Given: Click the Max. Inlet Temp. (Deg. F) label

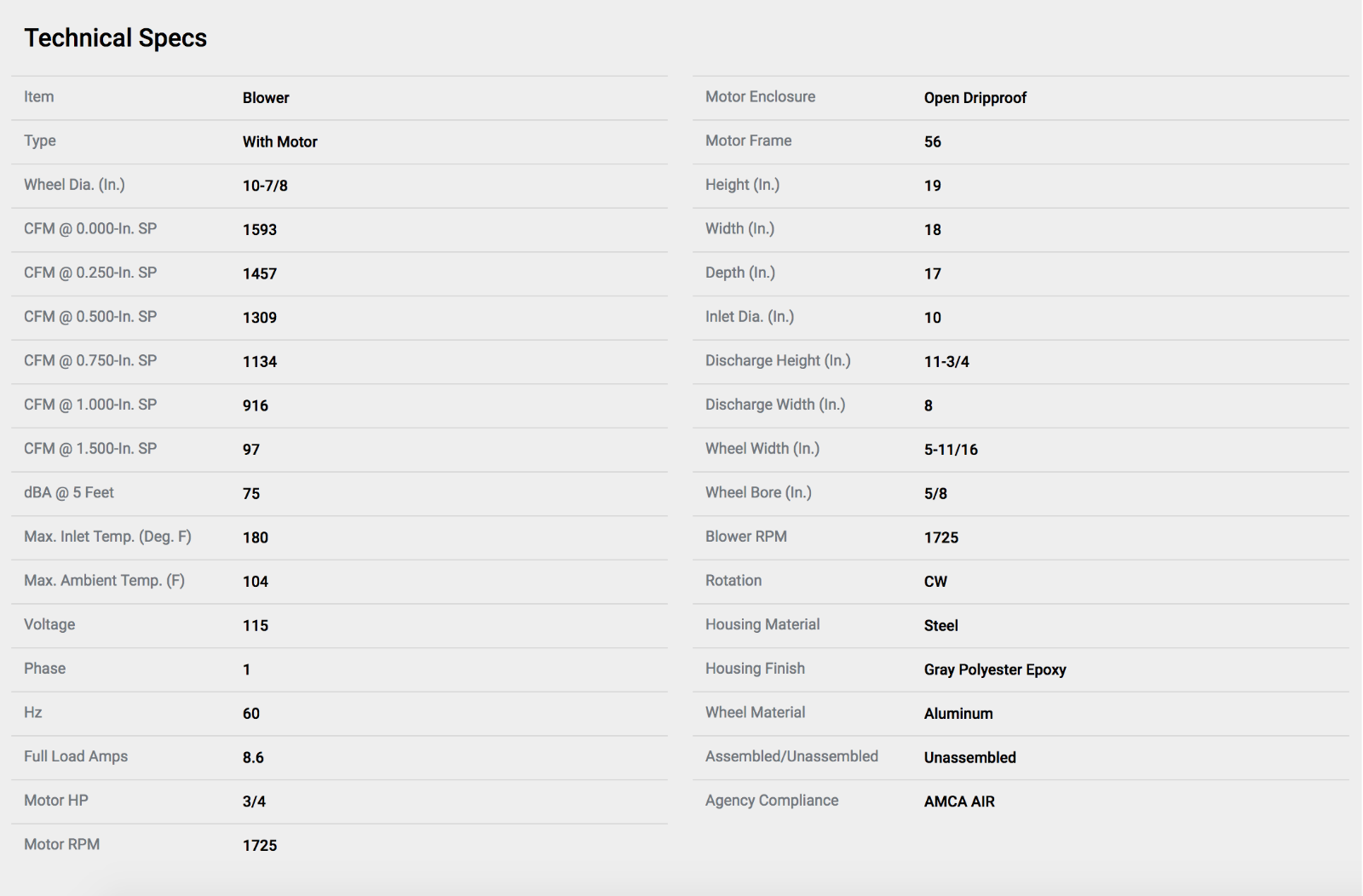Looking at the screenshot, I should [x=107, y=537].
